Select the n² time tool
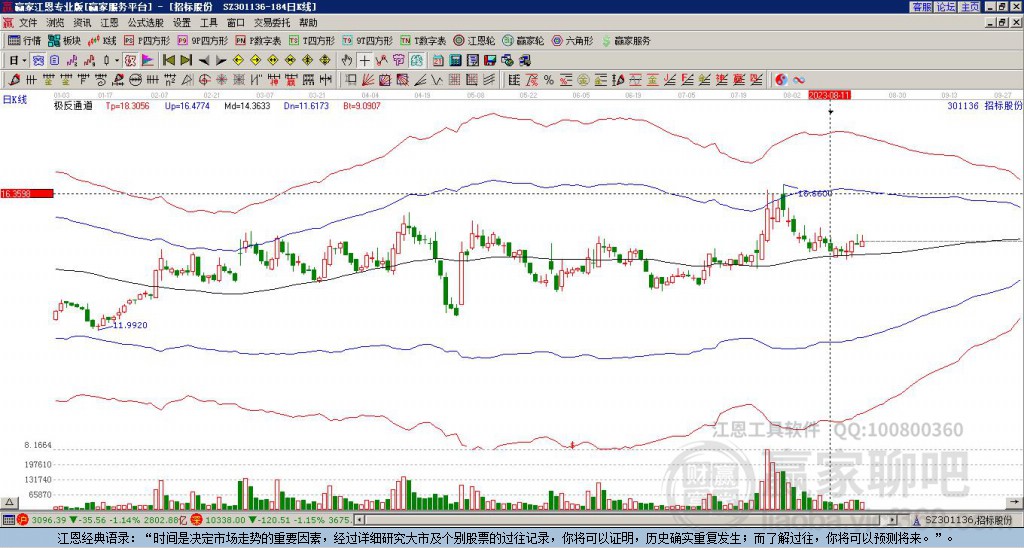 click(170, 80)
